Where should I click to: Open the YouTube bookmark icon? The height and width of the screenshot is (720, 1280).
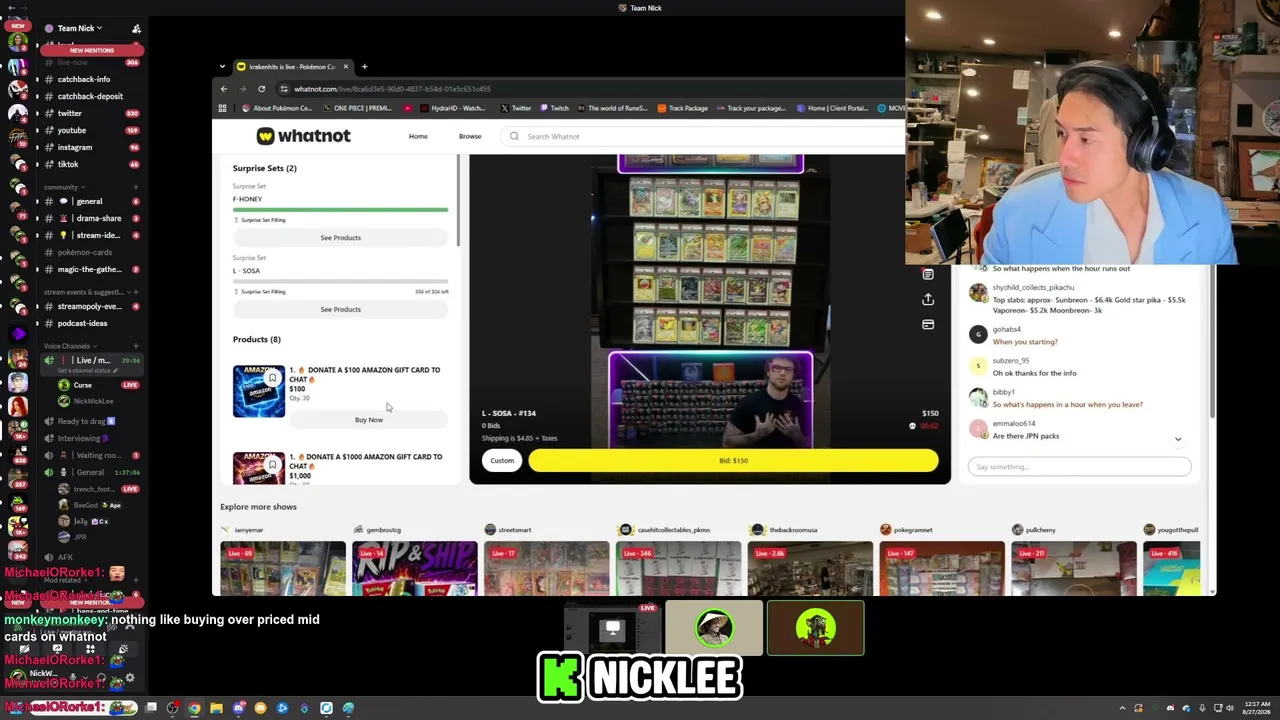tap(407, 108)
